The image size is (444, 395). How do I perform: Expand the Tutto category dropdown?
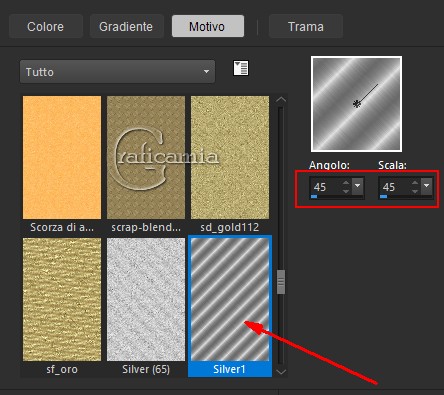(117, 72)
